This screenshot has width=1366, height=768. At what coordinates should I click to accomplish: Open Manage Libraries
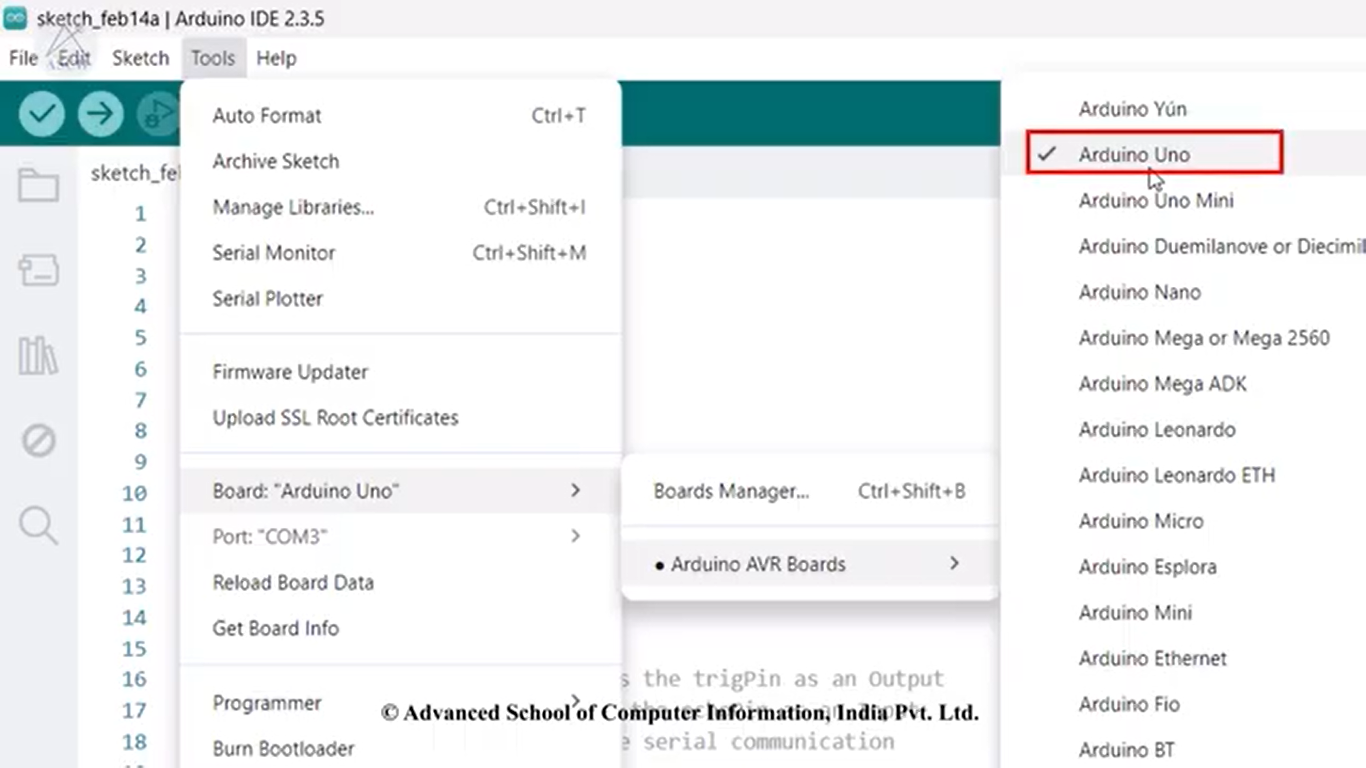point(400,208)
